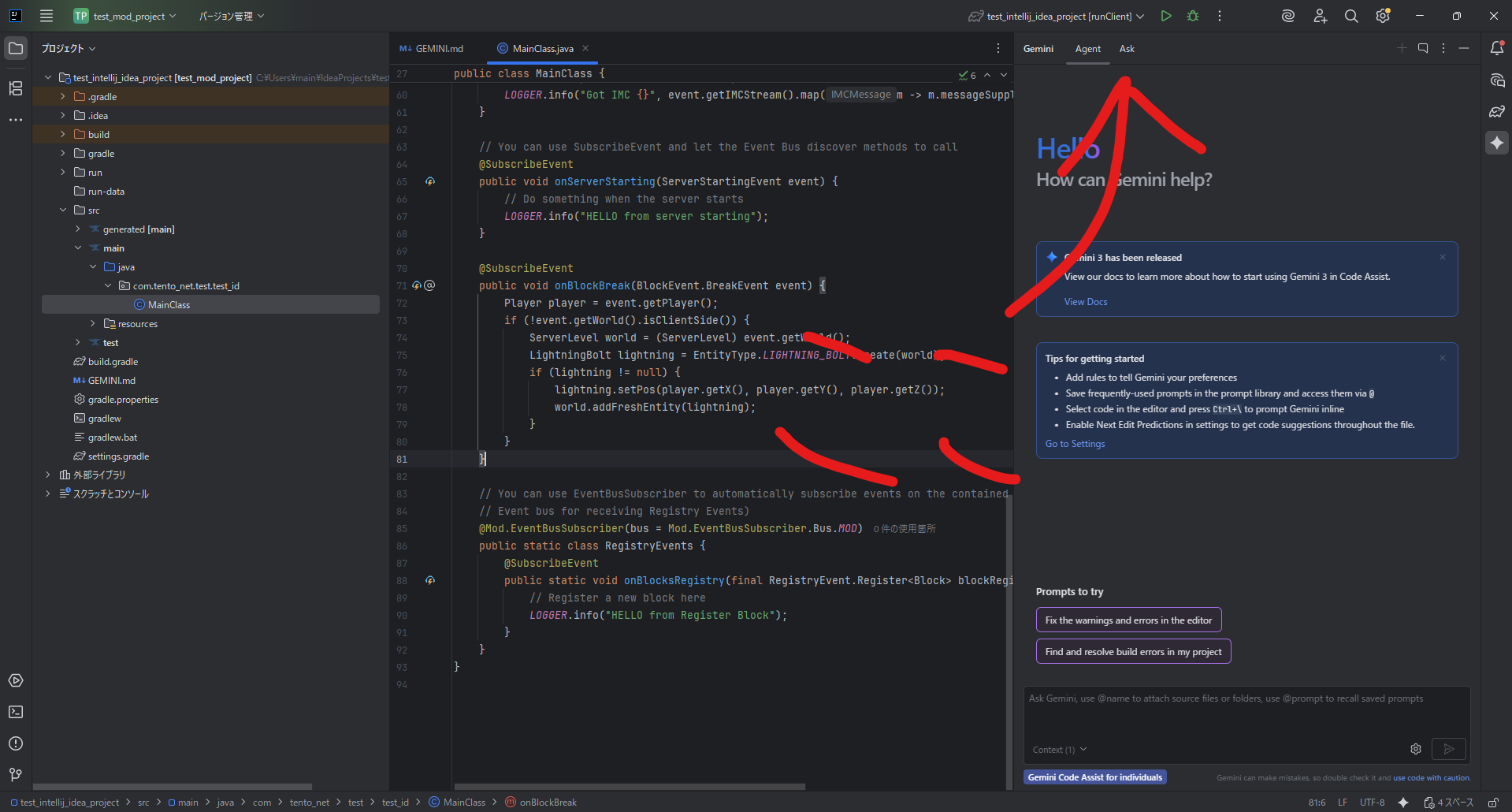This screenshot has width=1512, height=812.
Task: Collapse the src folder
Action: [x=63, y=210]
